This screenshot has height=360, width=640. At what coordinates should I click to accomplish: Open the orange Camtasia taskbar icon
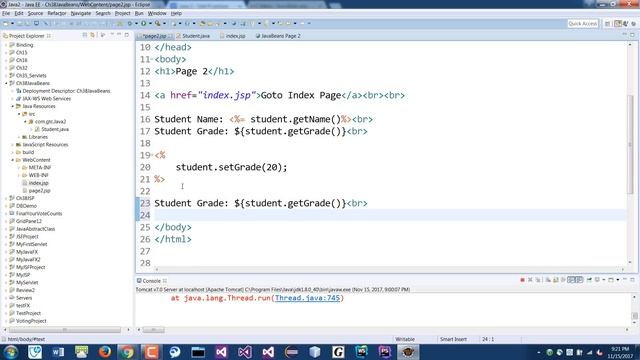click(151, 352)
